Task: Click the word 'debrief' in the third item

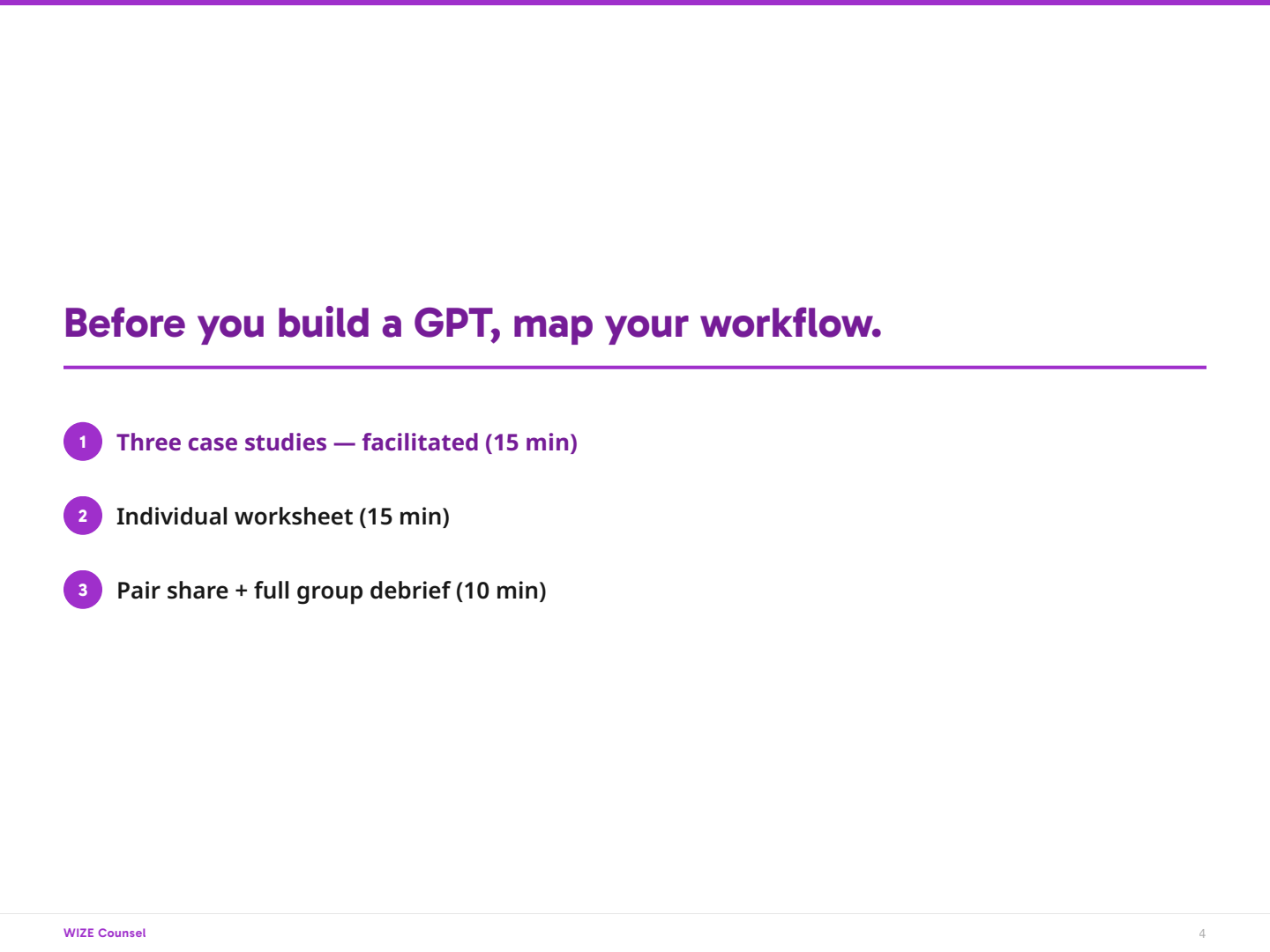Action: pyautogui.click(x=409, y=591)
